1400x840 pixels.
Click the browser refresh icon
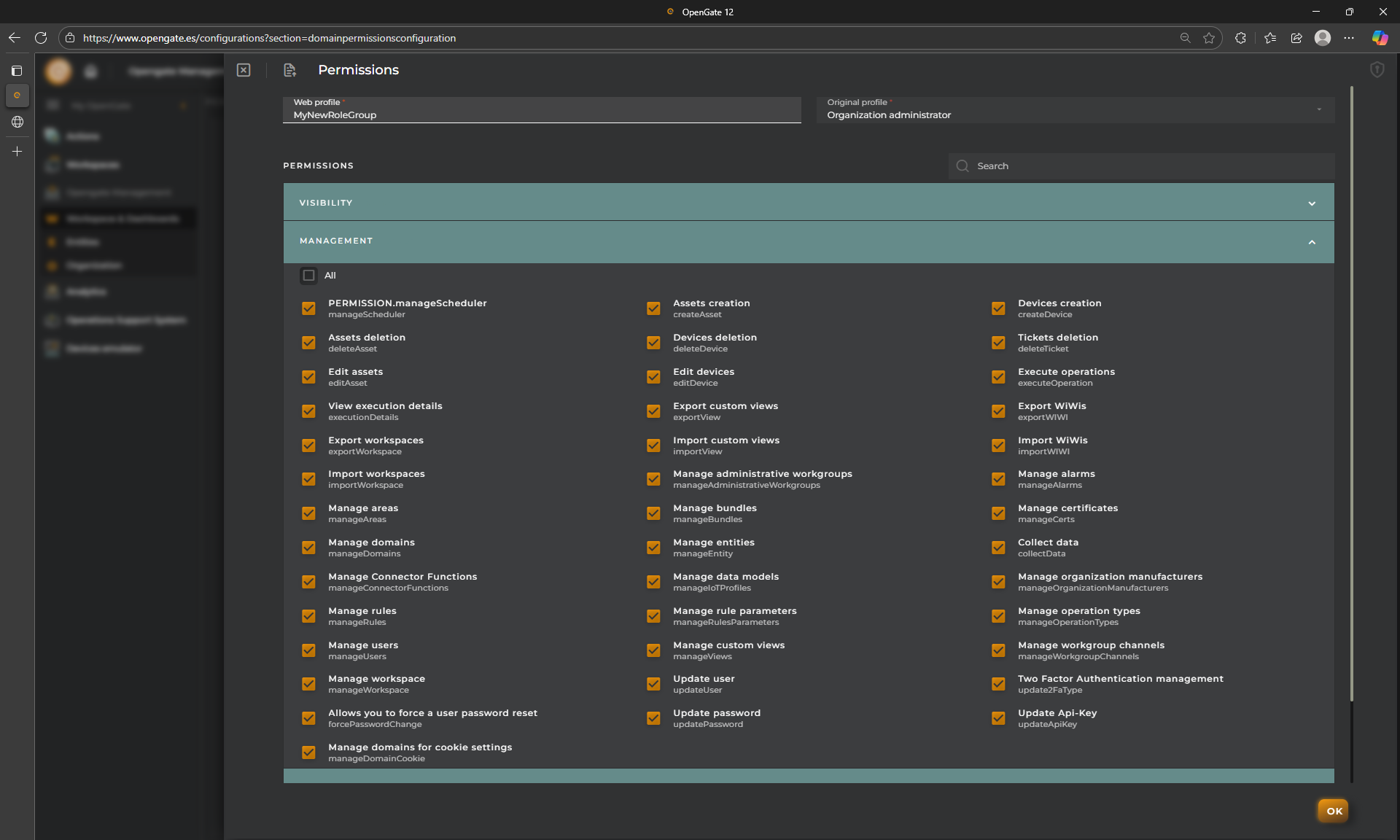(x=41, y=38)
